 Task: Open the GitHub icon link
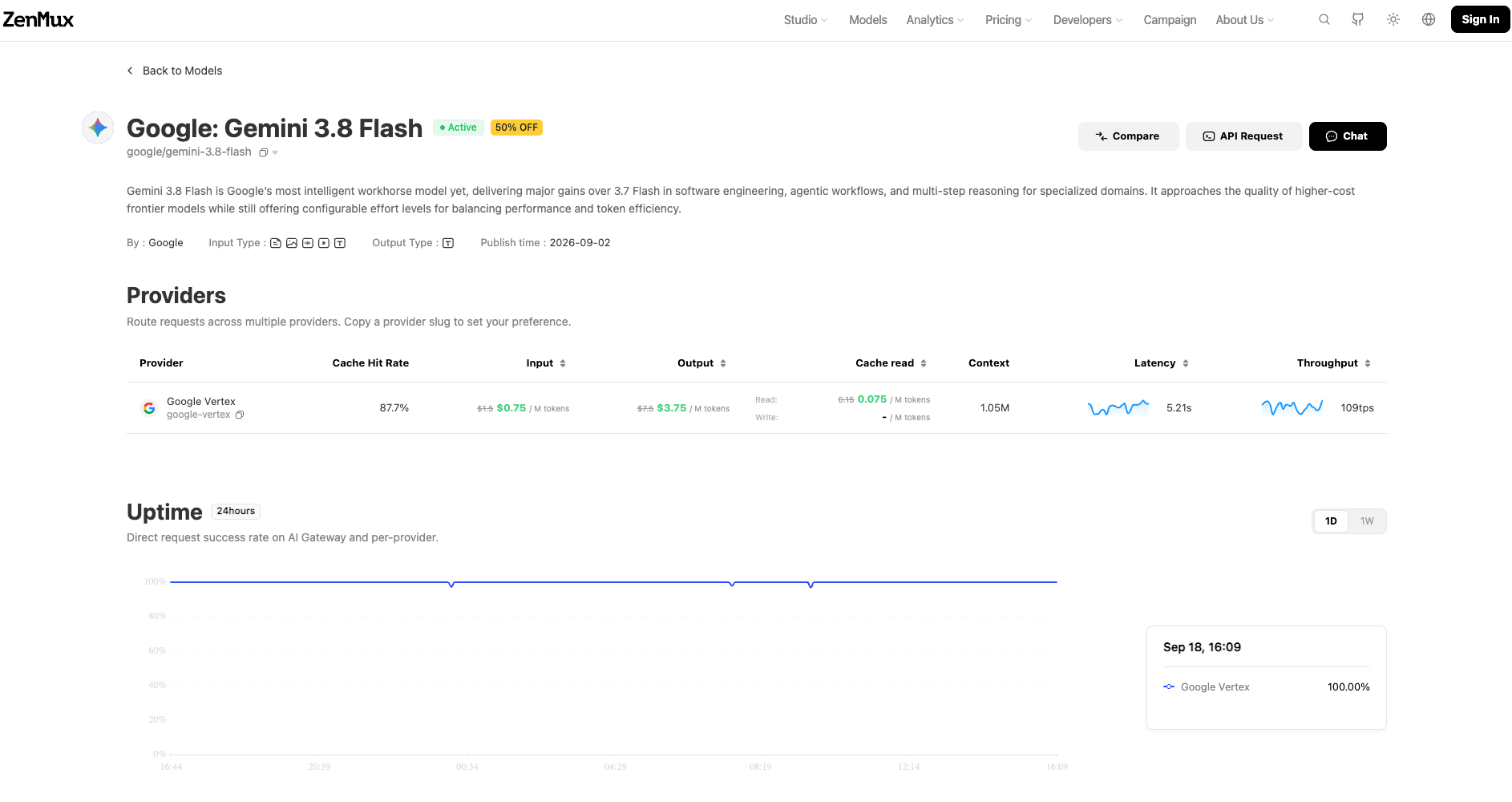[1358, 19]
